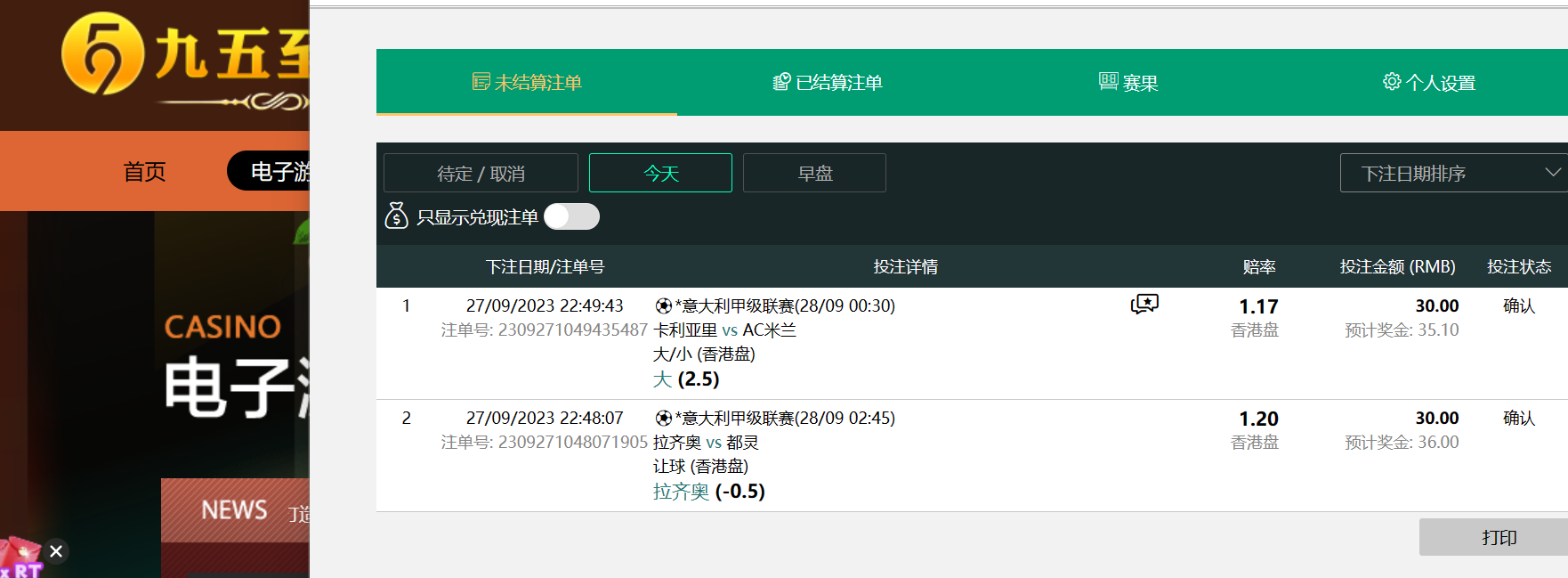Open the 电子游 navigation item
1568x578 pixels.
(x=269, y=171)
